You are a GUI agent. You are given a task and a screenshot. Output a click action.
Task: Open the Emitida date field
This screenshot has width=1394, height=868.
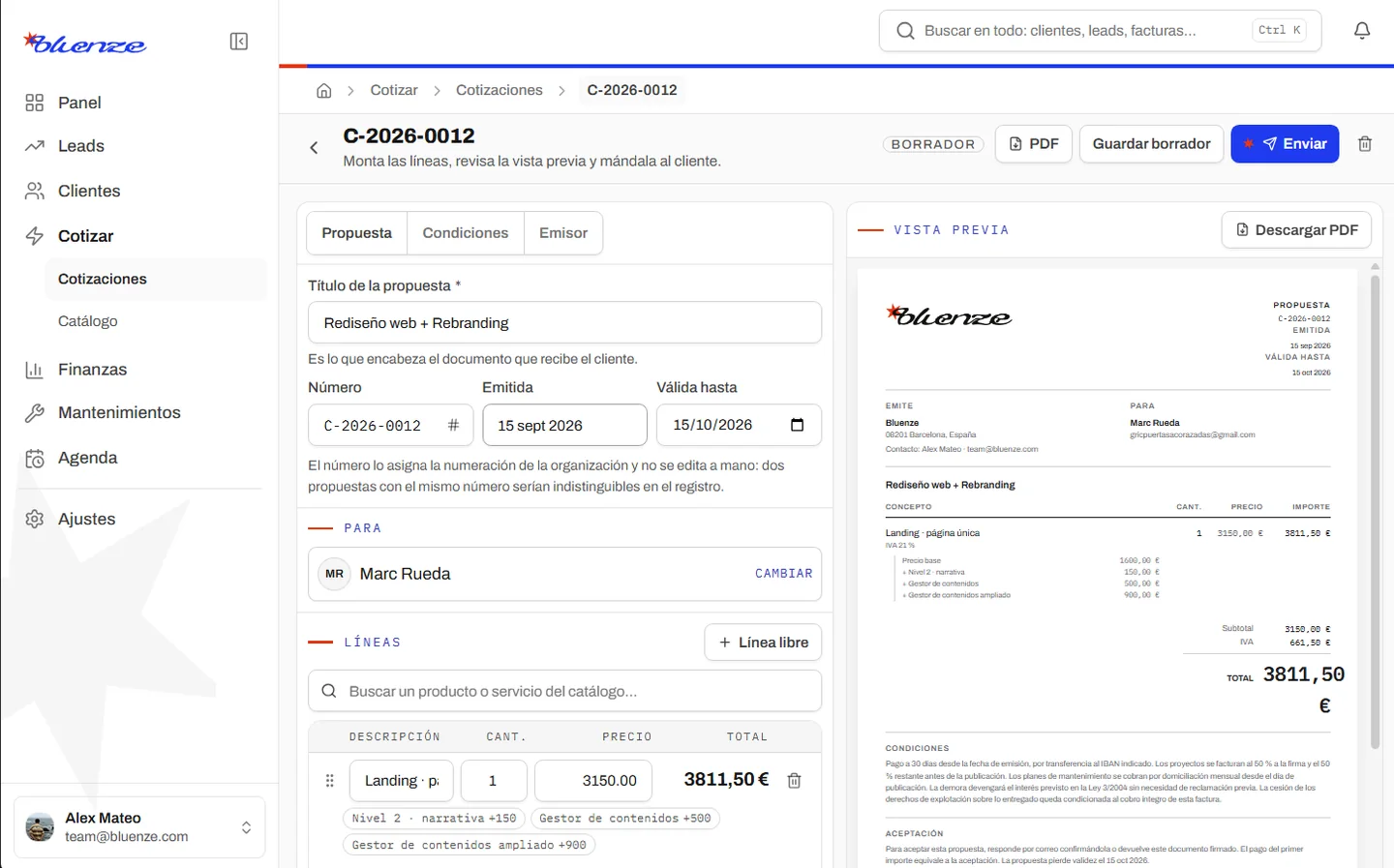tap(564, 425)
